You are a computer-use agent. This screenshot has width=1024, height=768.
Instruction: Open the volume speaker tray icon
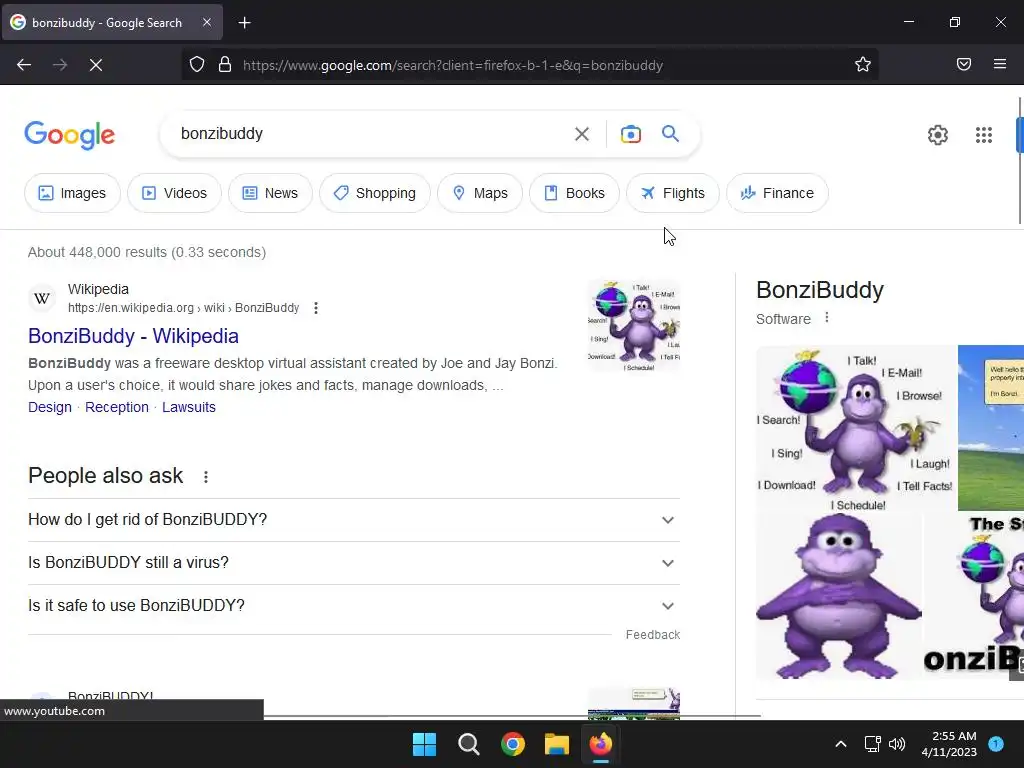pos(897,744)
